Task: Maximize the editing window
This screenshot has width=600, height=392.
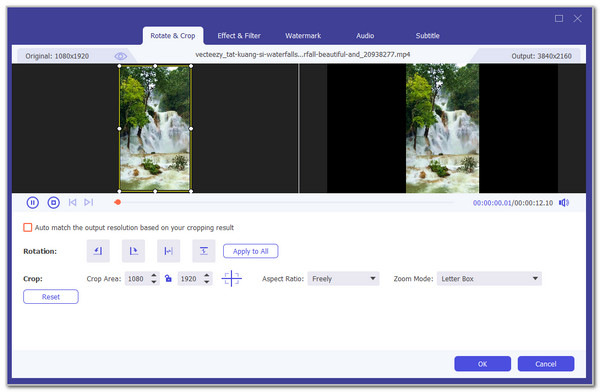Action: (x=559, y=18)
